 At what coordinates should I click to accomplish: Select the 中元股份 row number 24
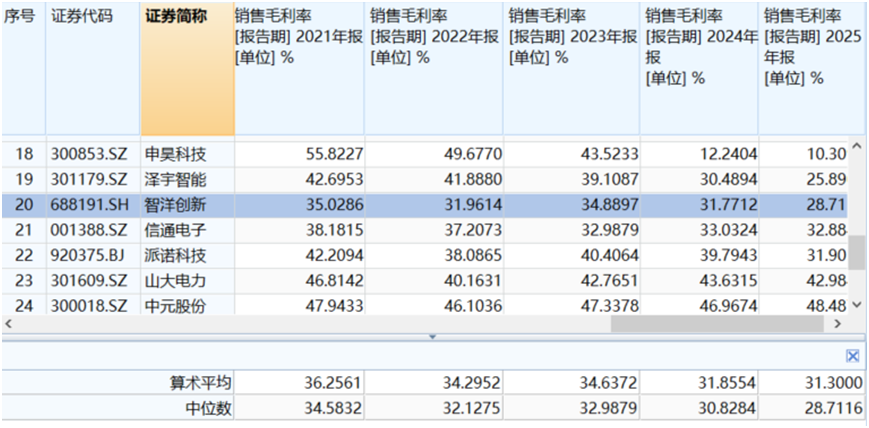coord(24,305)
